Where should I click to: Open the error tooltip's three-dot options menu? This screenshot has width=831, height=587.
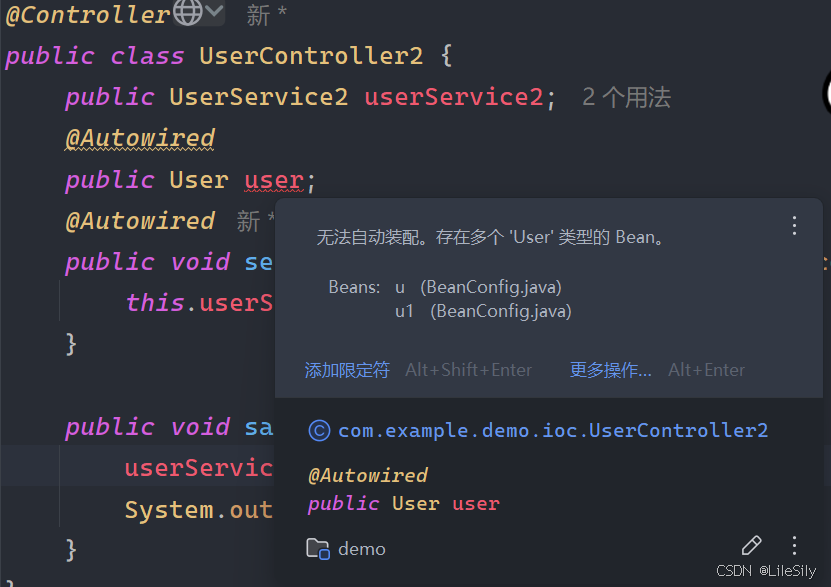point(794,225)
